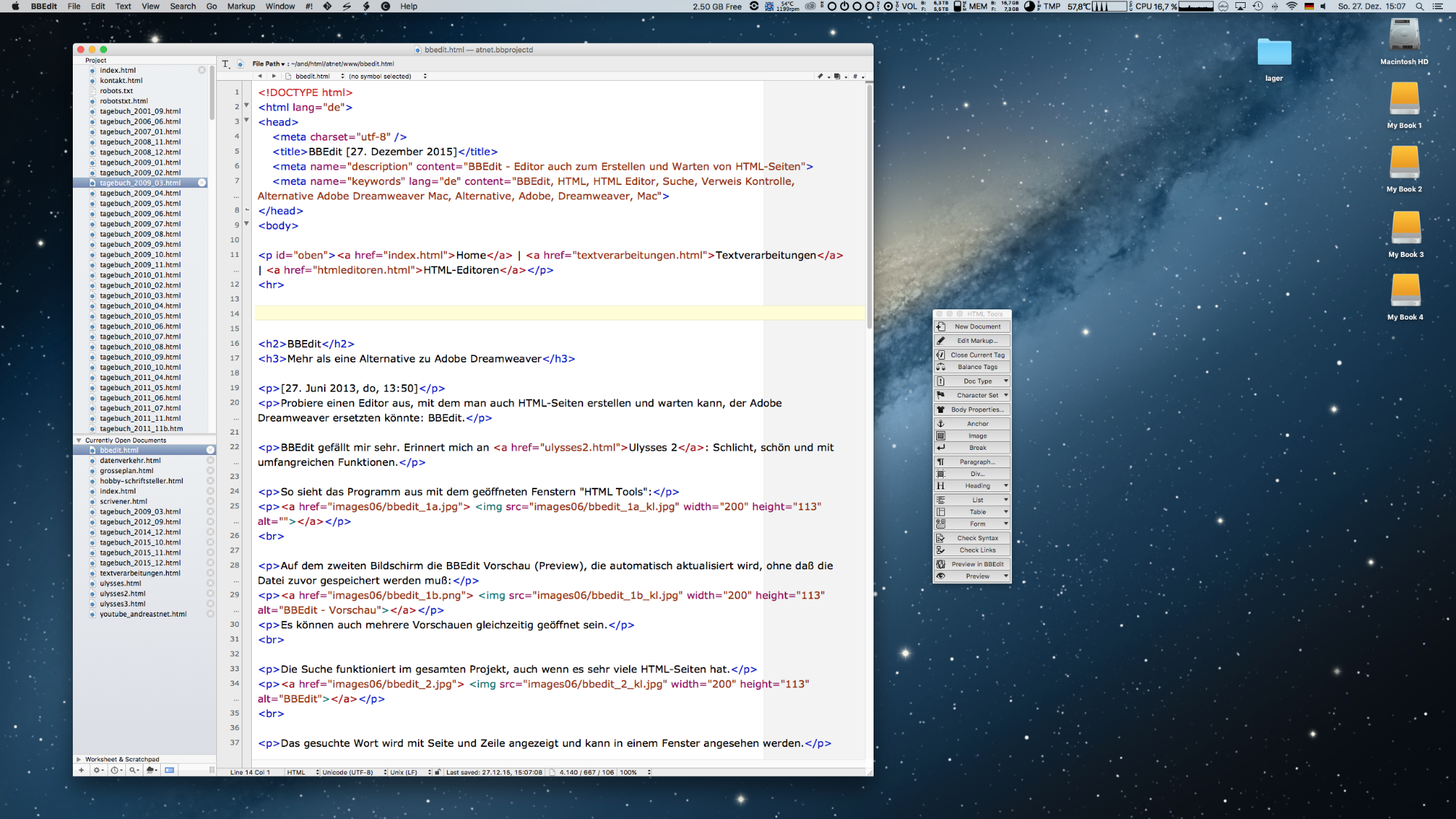The image size is (1456, 819).
Task: Open the Div tool in HTML Tools
Action: tap(972, 474)
